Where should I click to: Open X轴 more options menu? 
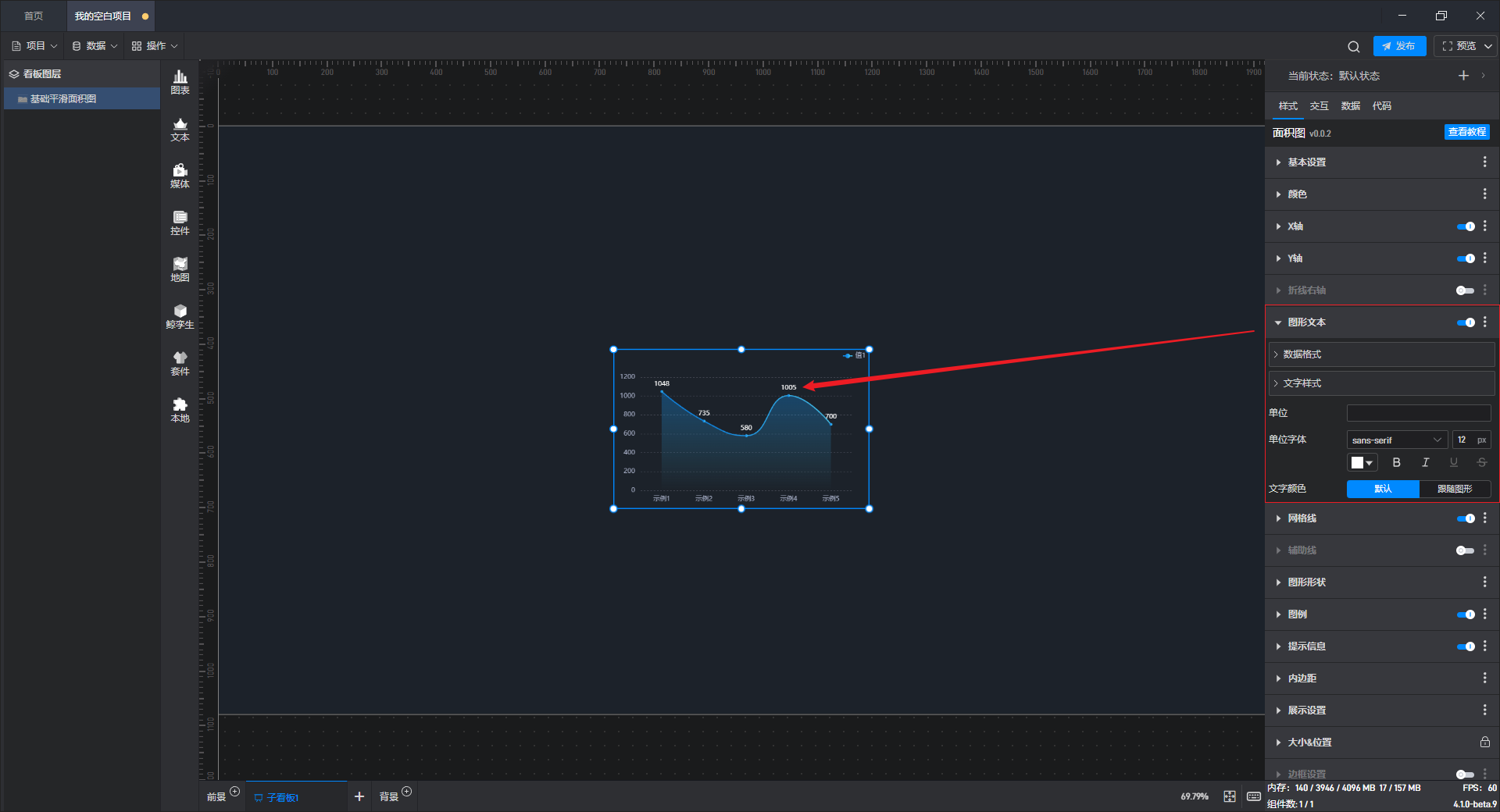(x=1484, y=226)
